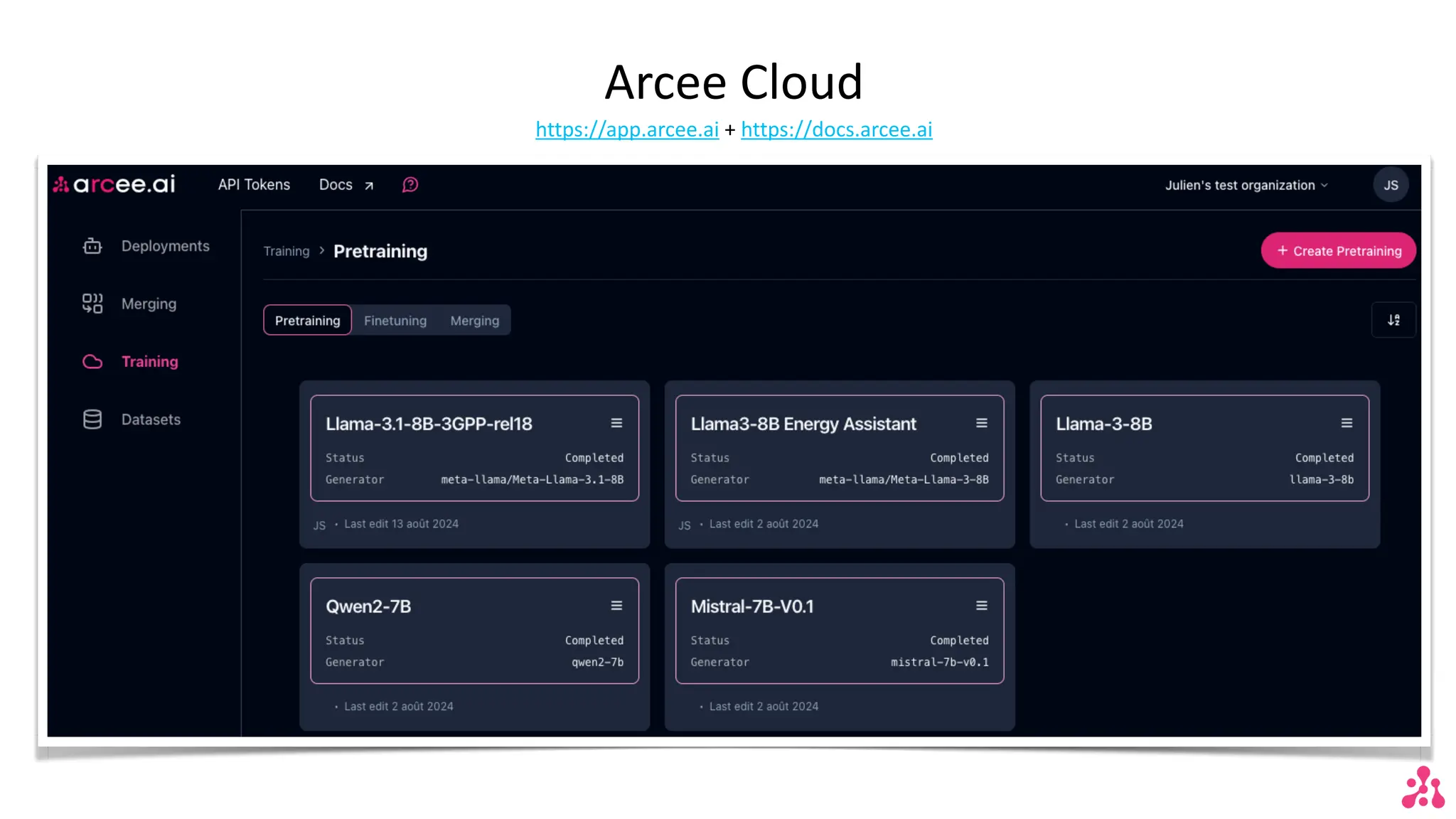
Task: Click meta-llama/Meta-Llama-3.1-8B generator value
Action: 532,480
